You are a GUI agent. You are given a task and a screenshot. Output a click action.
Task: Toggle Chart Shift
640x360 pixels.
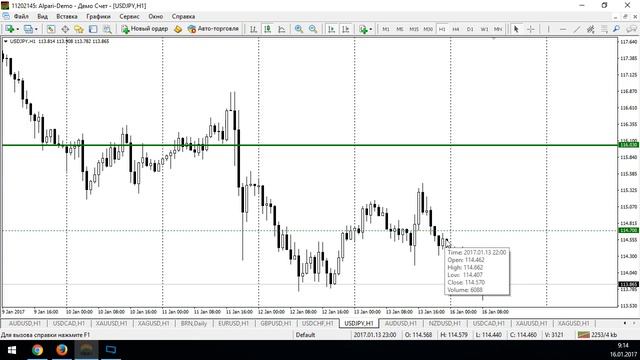(x=345, y=29)
